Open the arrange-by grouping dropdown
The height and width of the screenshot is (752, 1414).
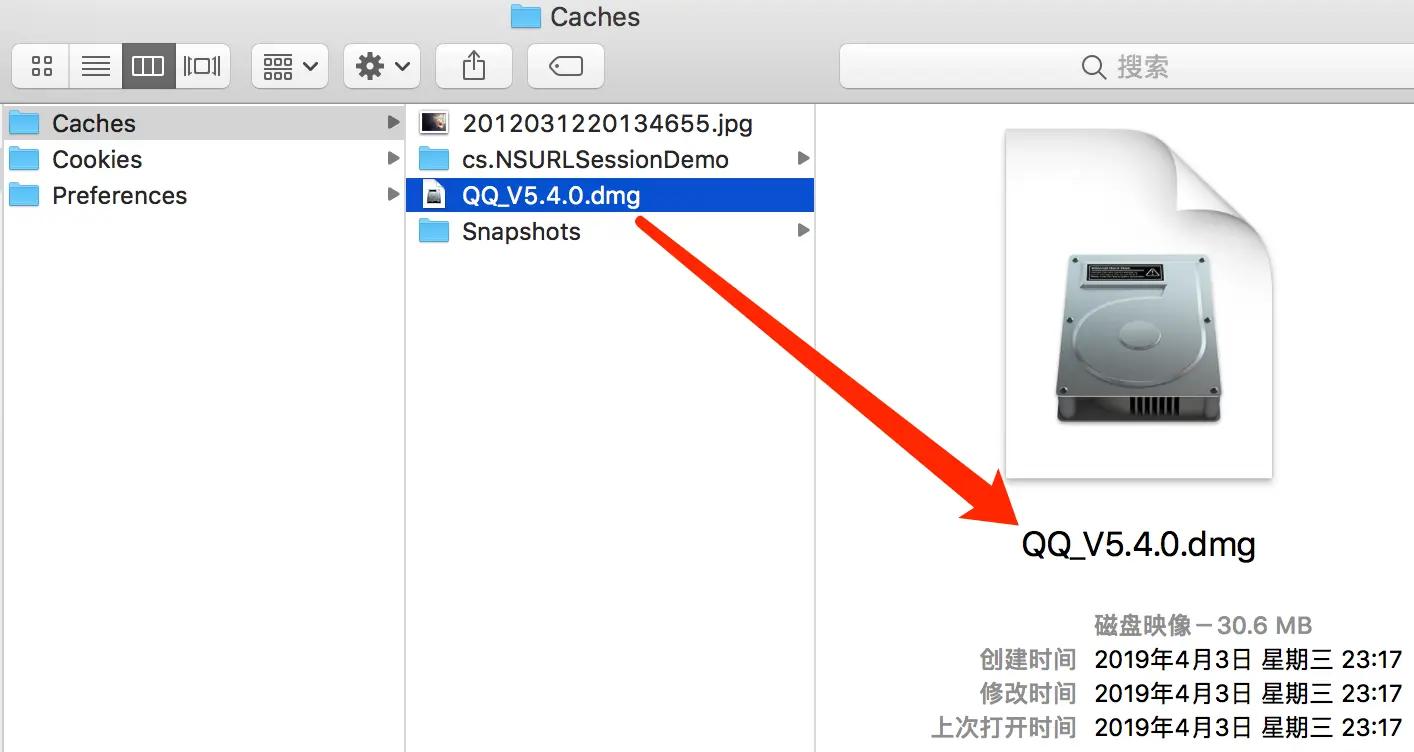pyautogui.click(x=289, y=67)
